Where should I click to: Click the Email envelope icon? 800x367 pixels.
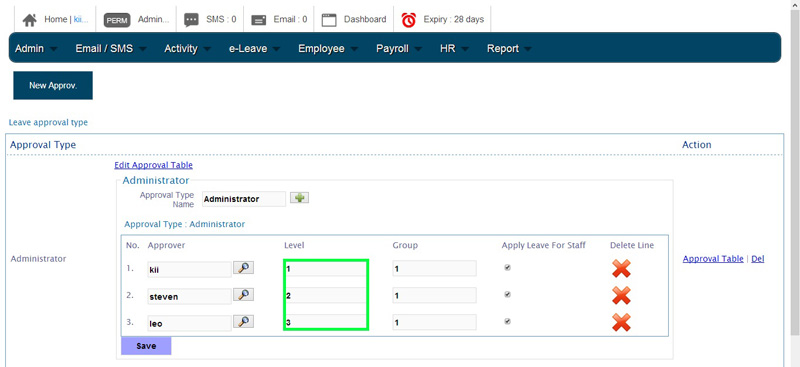[259, 20]
